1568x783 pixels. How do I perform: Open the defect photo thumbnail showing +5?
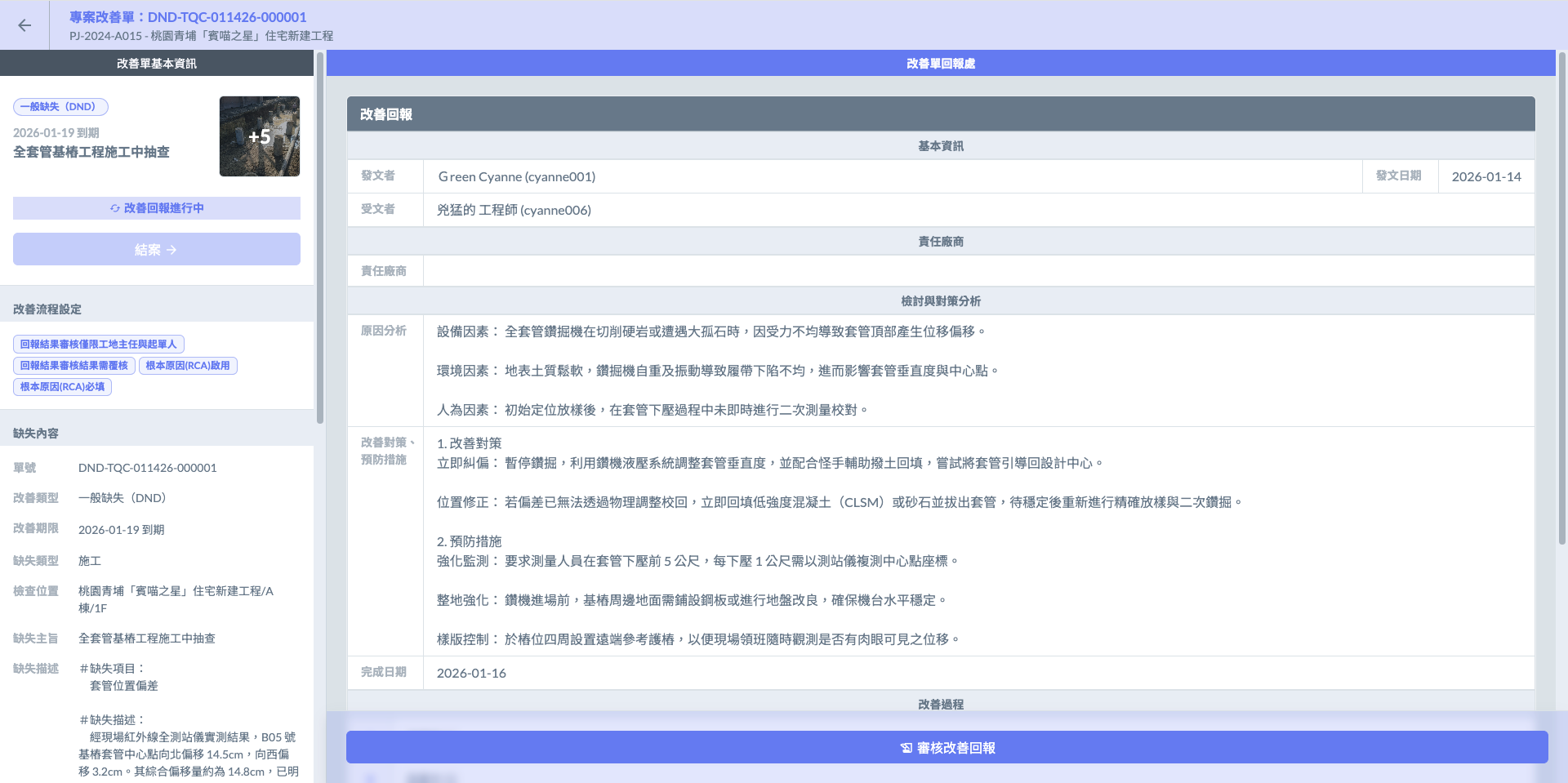259,136
